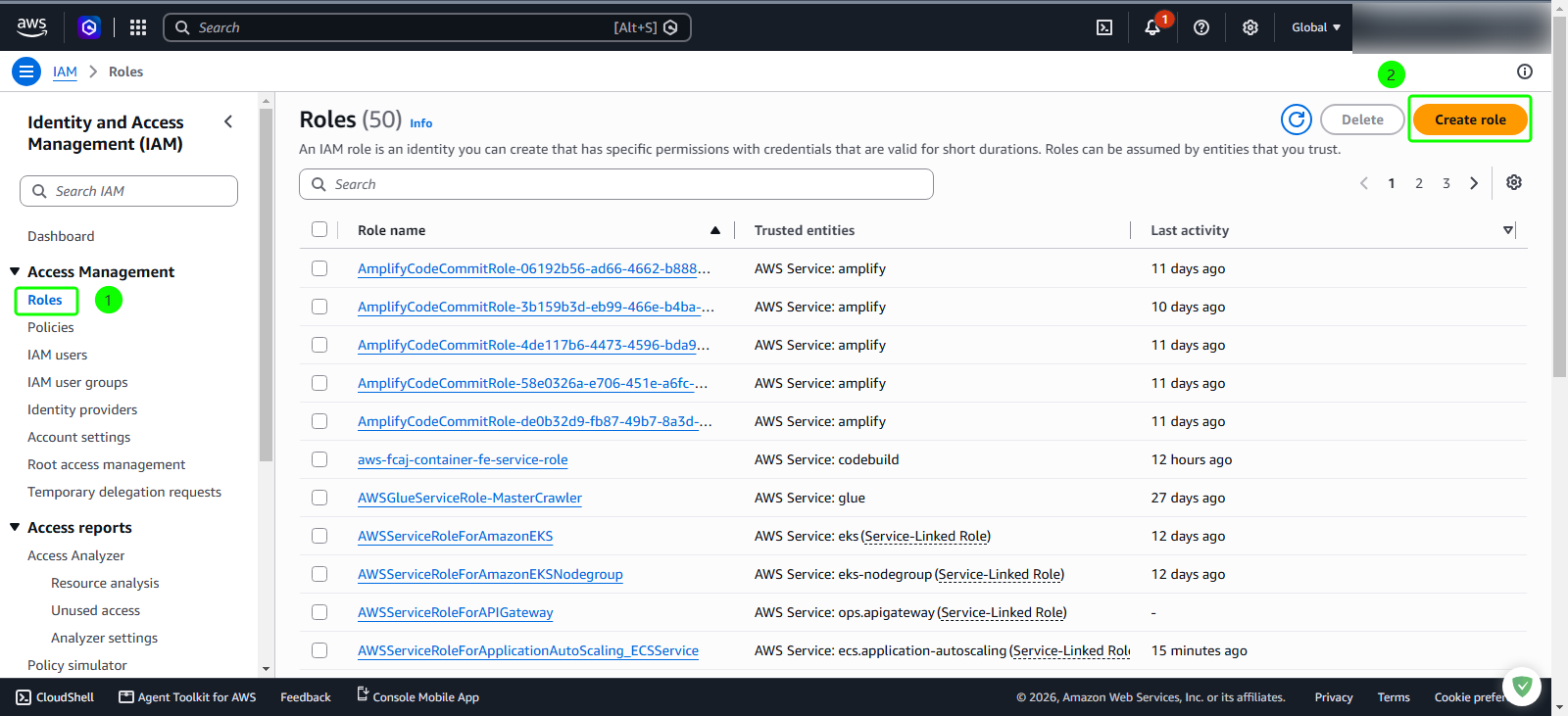Open console settings gear in top bar
This screenshot has width=1568, height=716.
[1250, 27]
